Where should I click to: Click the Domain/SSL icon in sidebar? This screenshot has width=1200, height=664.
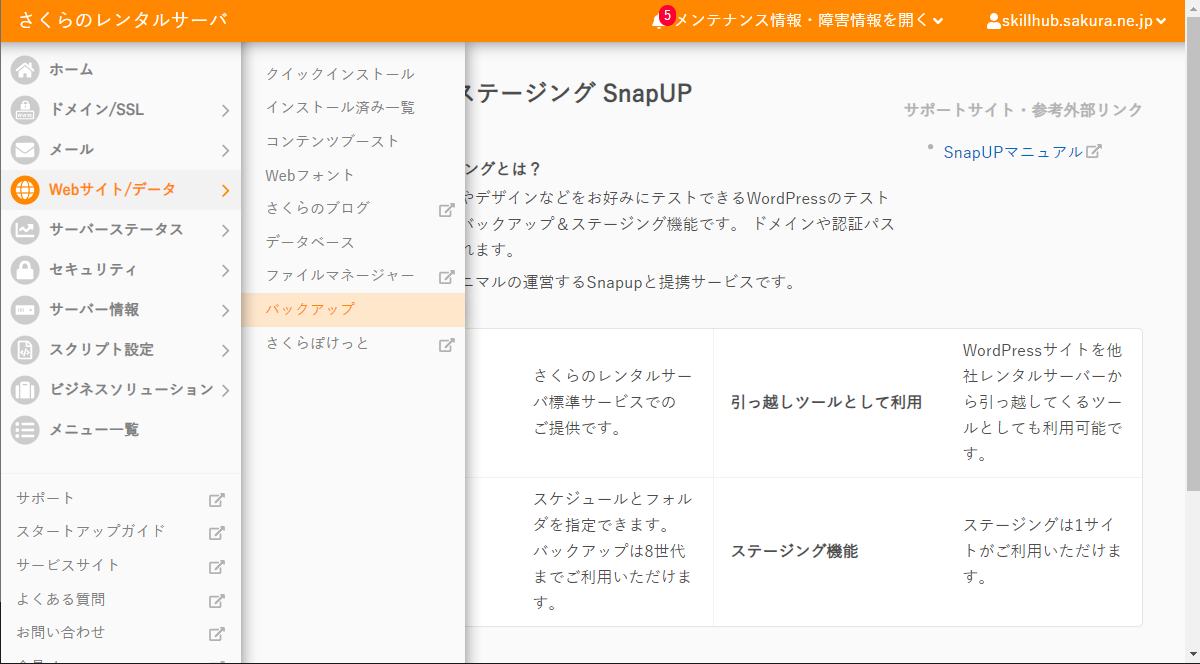tap(25, 110)
